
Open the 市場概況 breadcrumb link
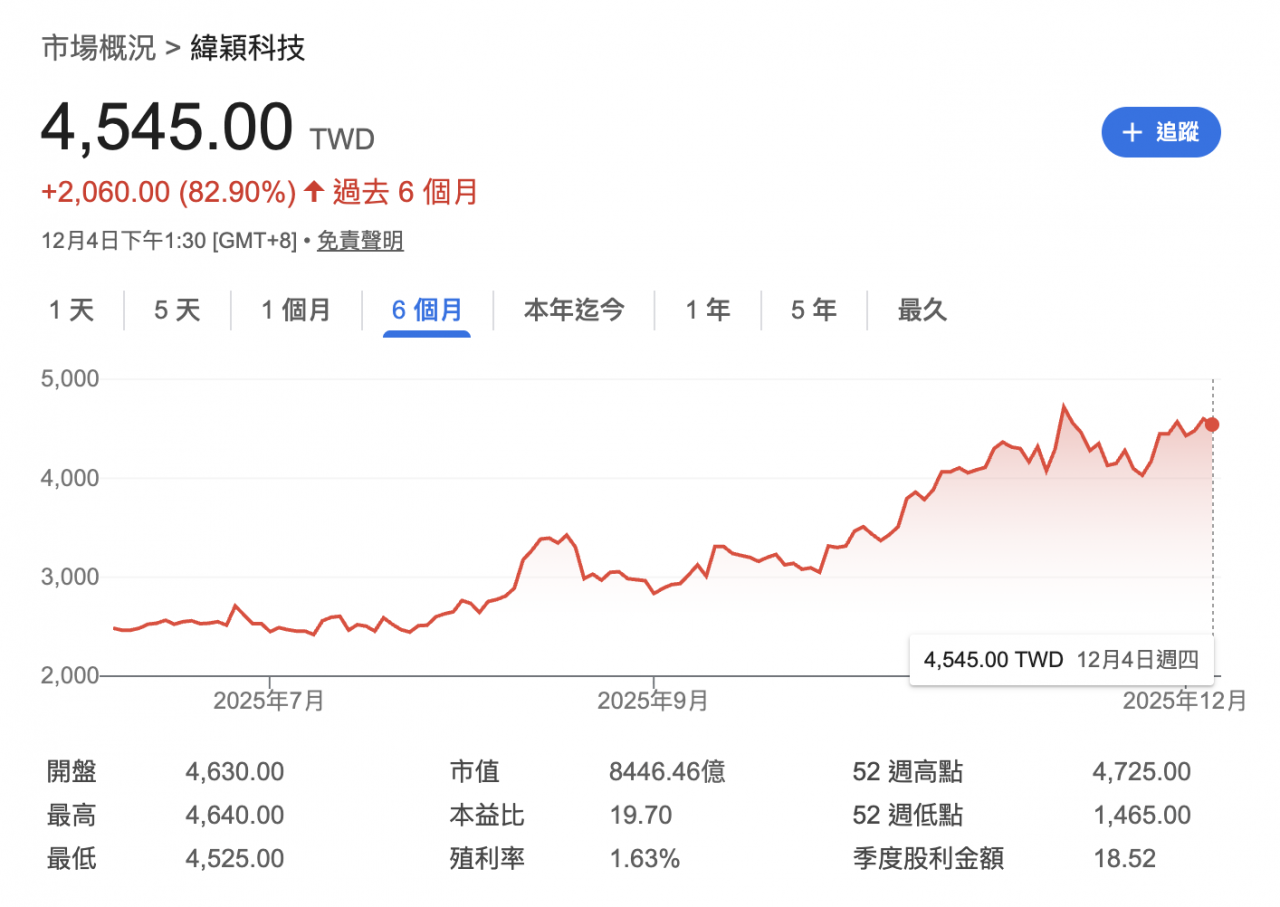coord(99,48)
